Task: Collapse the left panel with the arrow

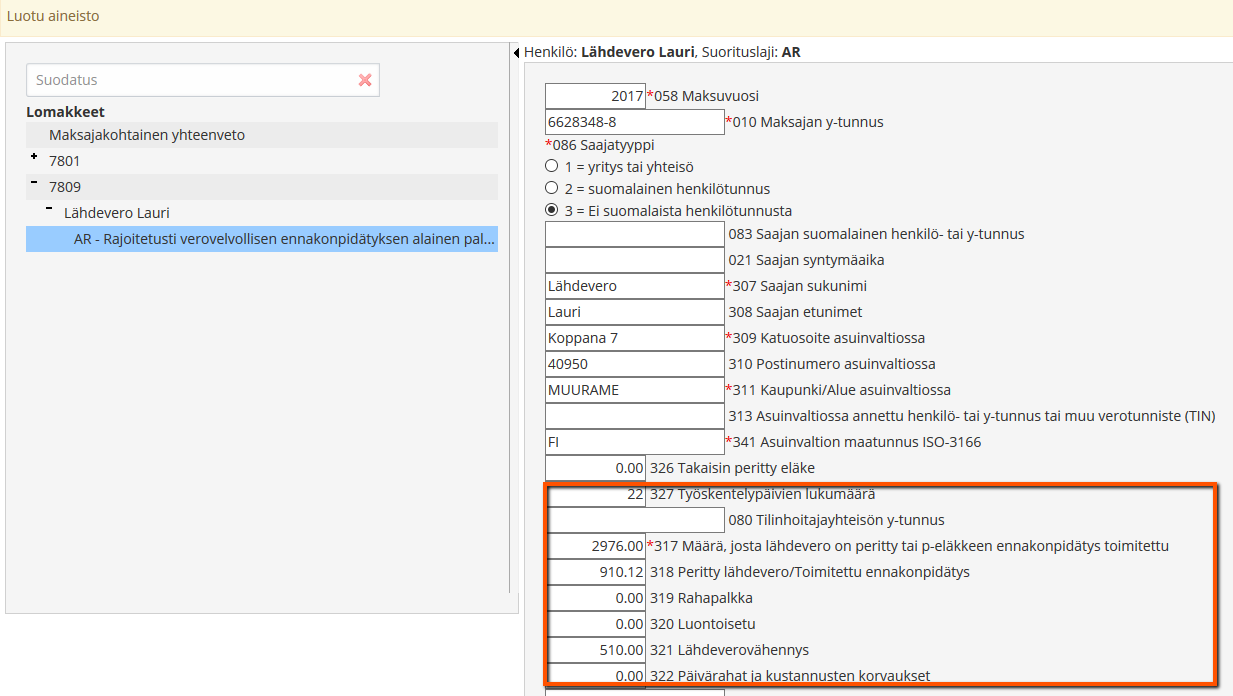Action: (516, 53)
